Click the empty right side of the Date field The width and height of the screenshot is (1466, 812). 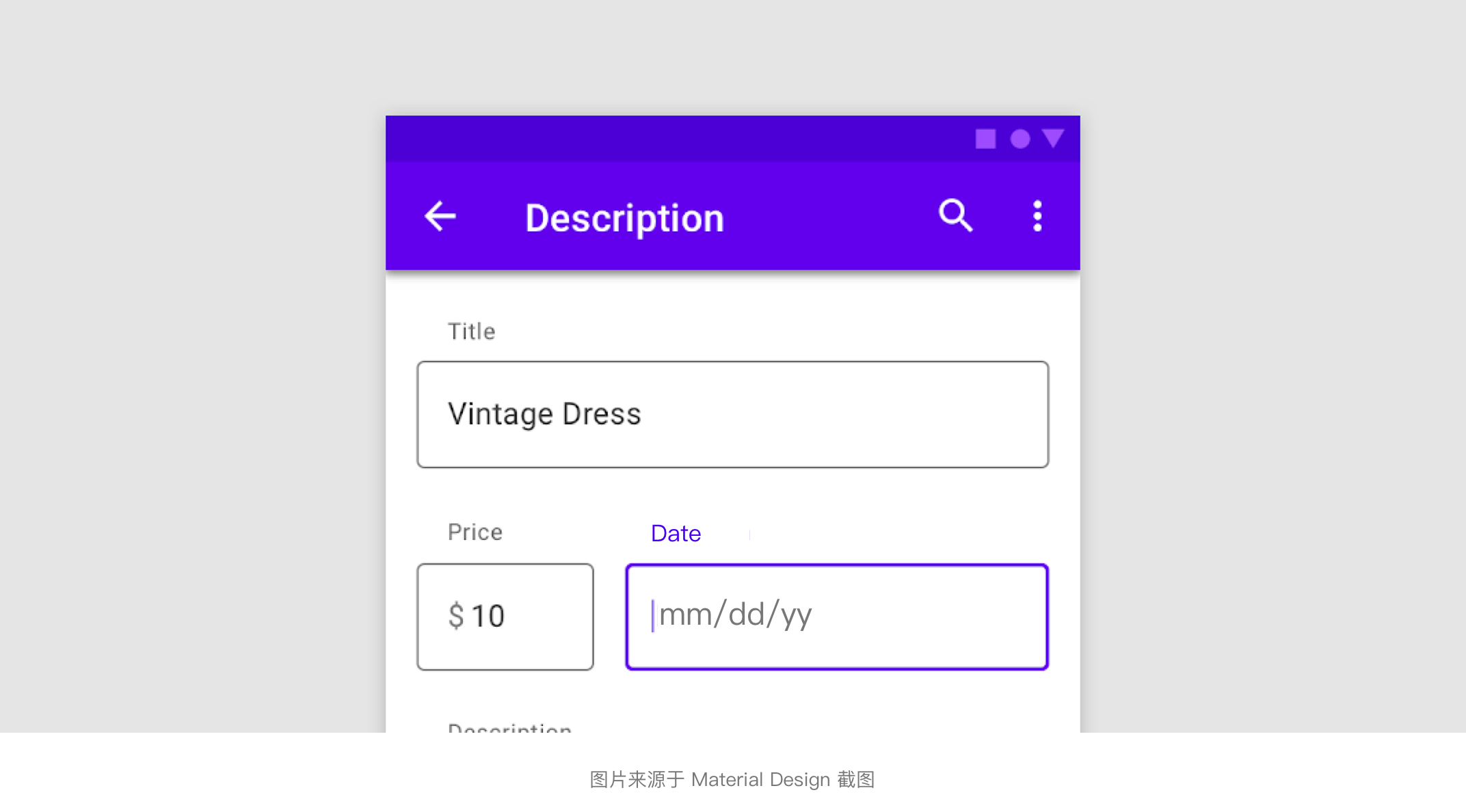(x=957, y=616)
